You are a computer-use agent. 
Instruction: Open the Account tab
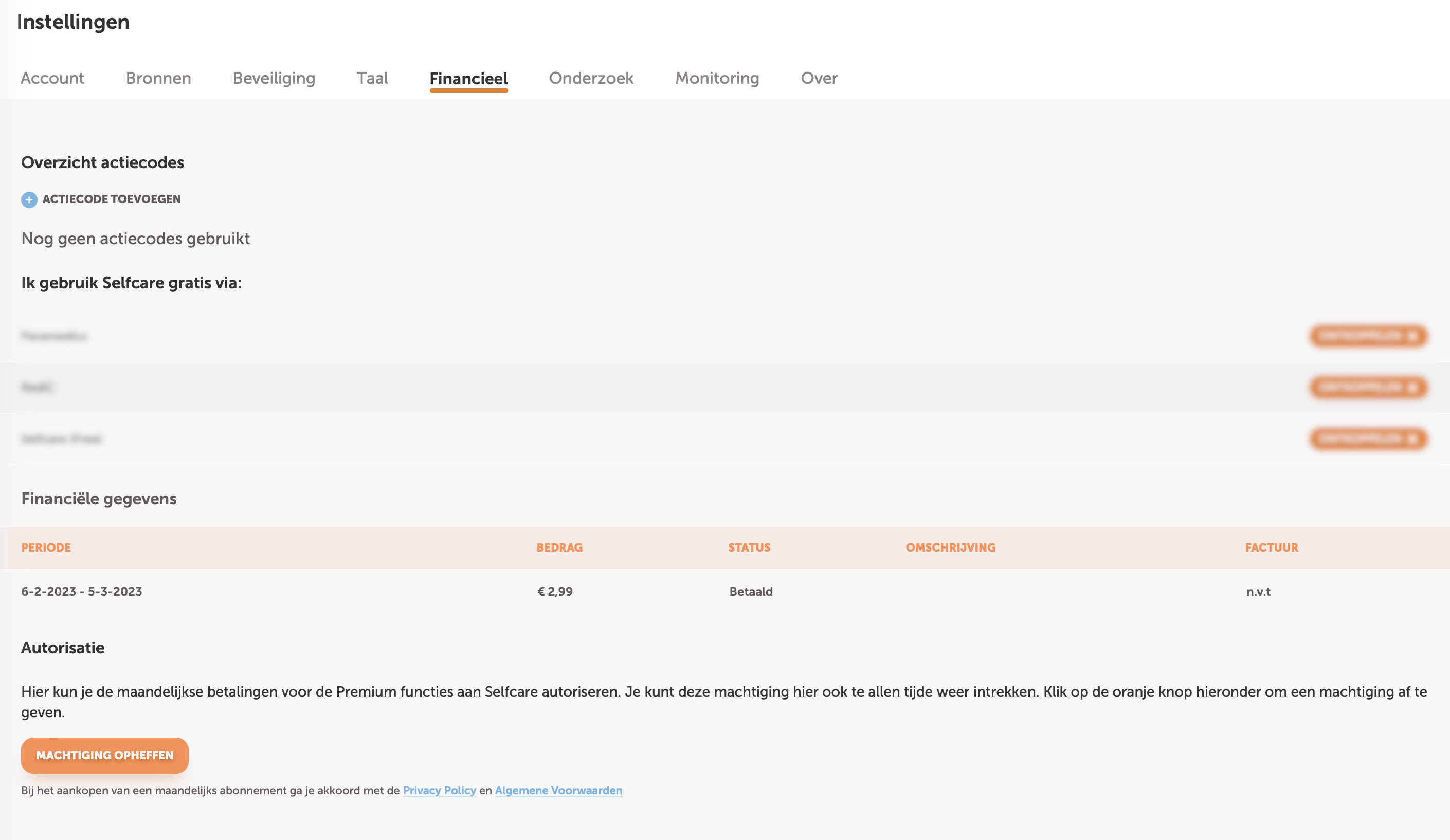click(52, 78)
